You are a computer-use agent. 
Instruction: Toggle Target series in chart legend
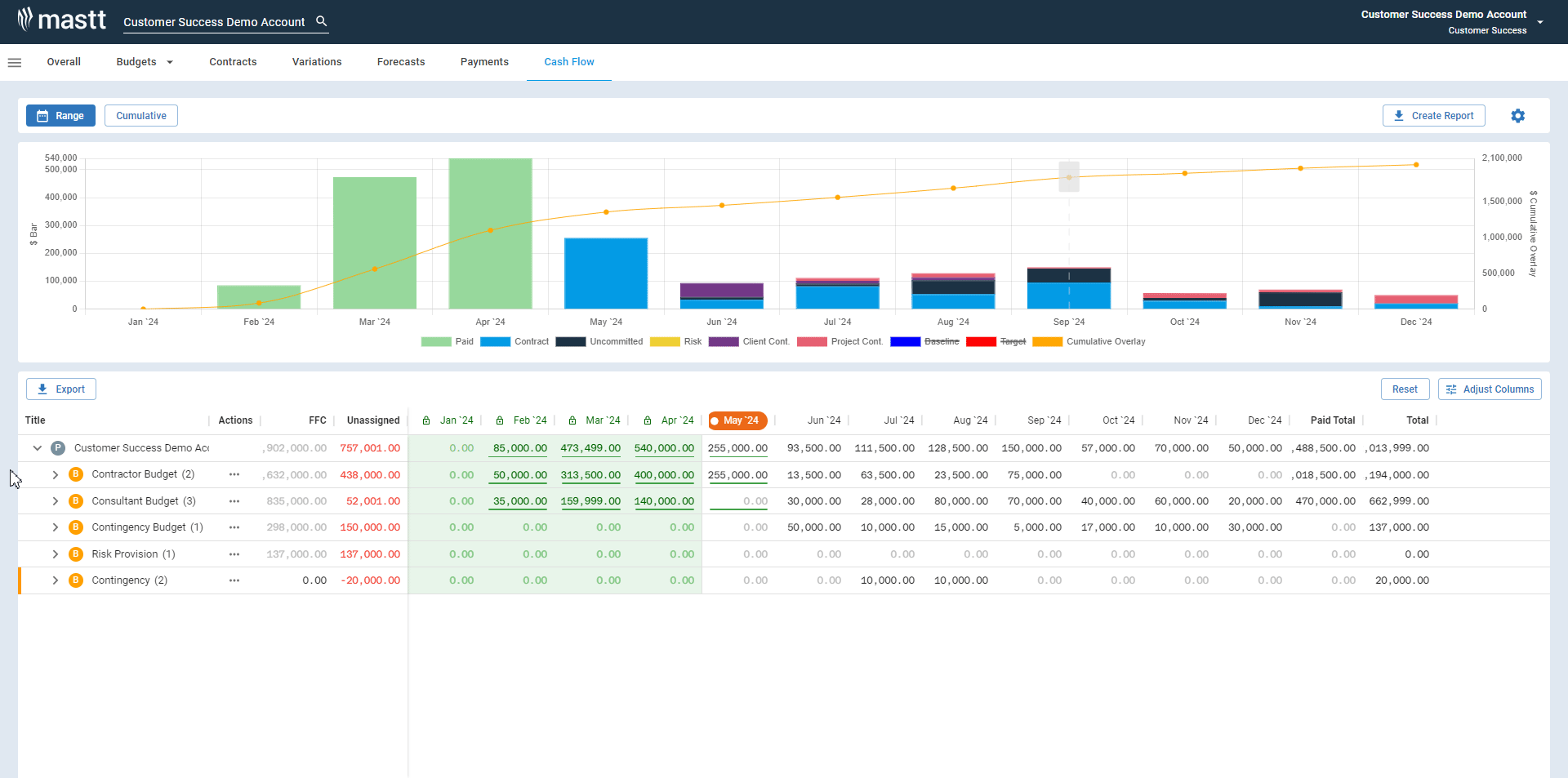point(1012,342)
